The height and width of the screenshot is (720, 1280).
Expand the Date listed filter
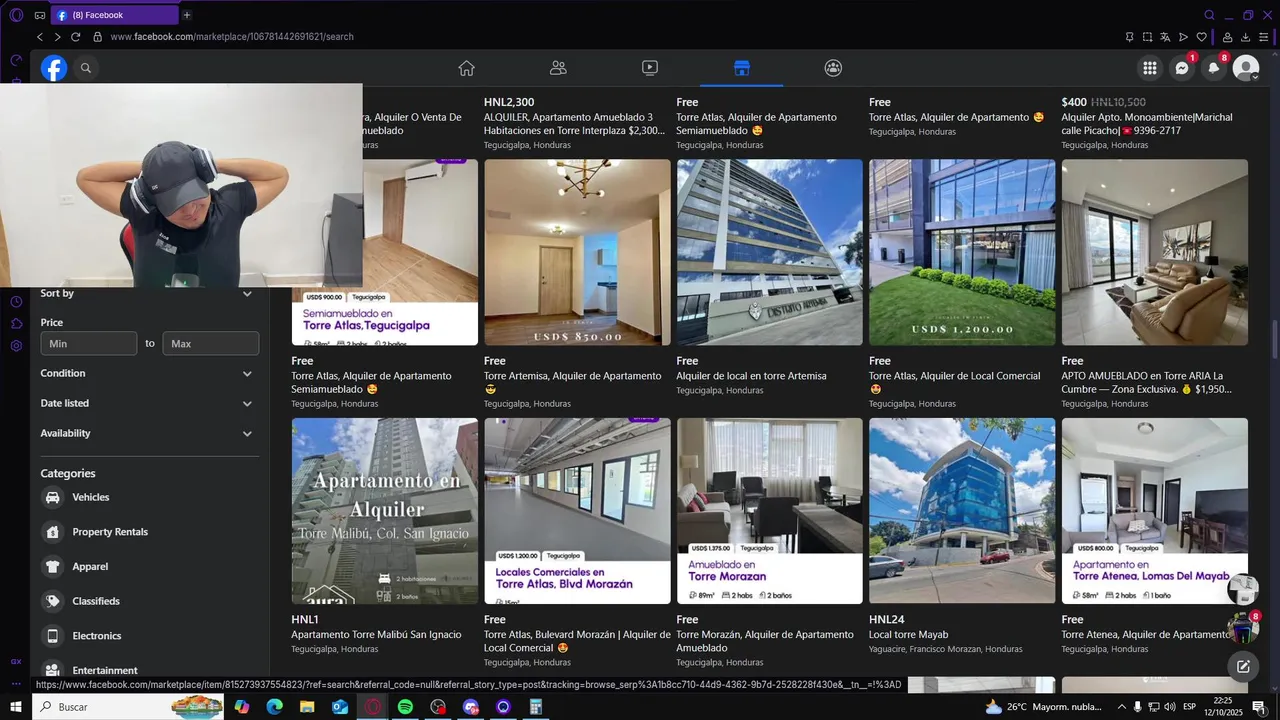click(x=149, y=403)
